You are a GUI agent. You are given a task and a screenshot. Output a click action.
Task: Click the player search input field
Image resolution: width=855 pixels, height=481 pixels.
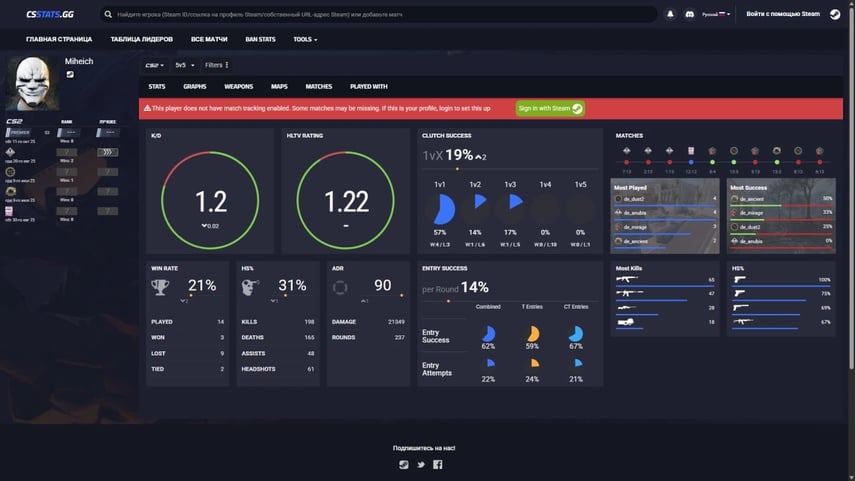[380, 15]
